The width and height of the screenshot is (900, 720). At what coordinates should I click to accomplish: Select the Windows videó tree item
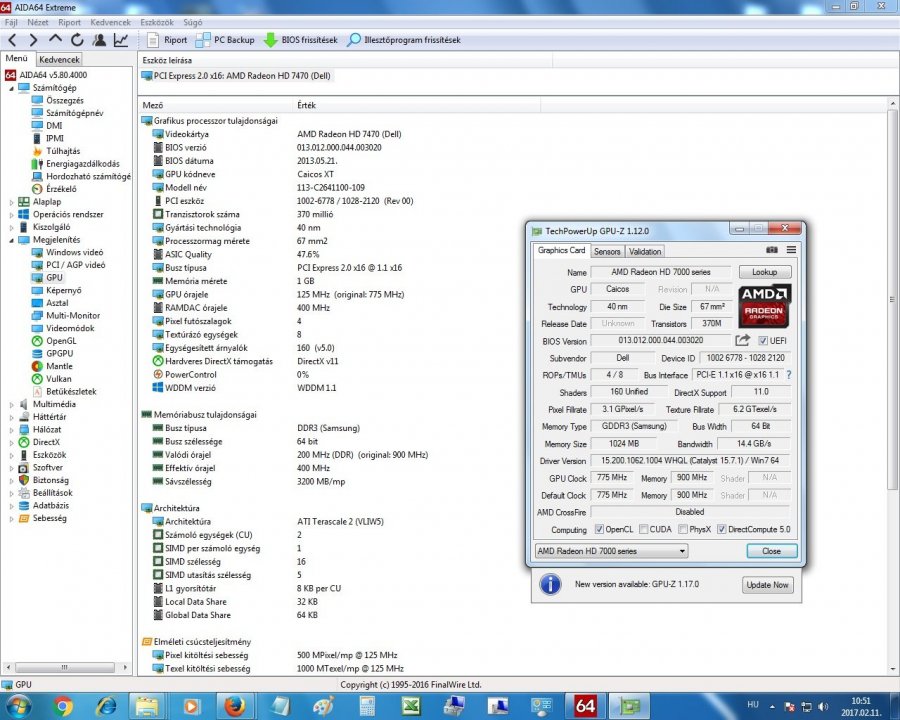(x=75, y=253)
